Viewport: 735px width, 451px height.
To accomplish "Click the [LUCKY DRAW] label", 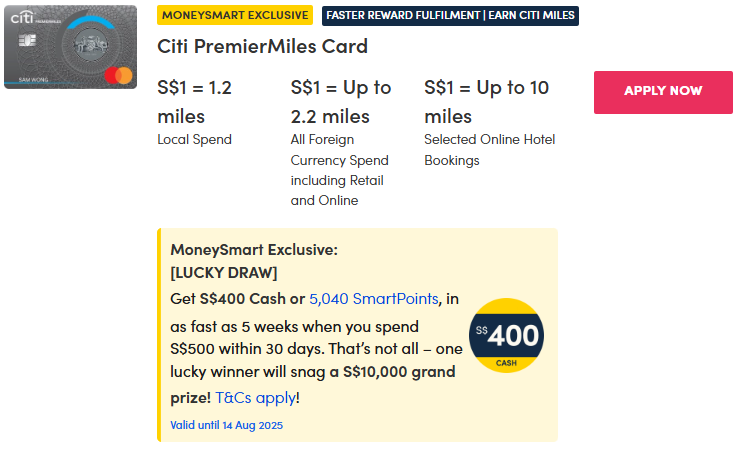I will tap(223, 273).
